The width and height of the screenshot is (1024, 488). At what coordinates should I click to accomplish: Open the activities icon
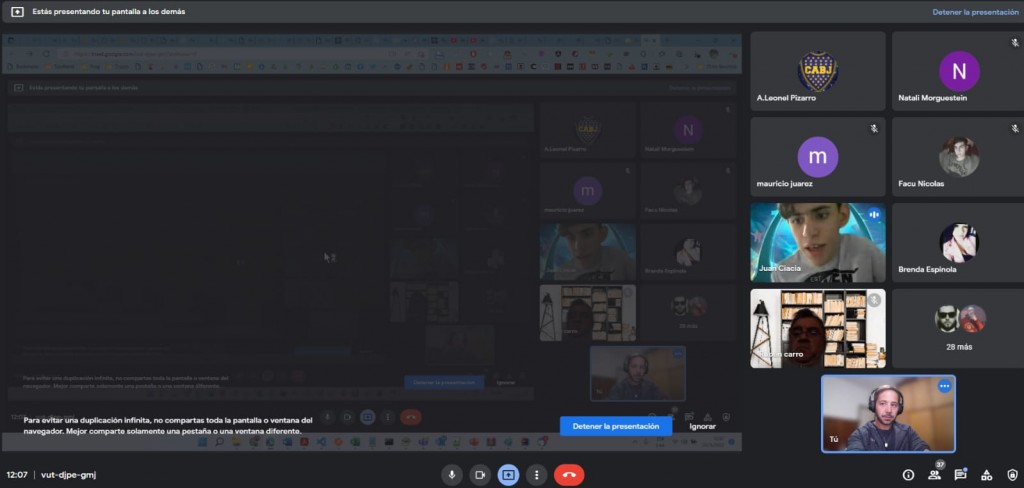986,475
